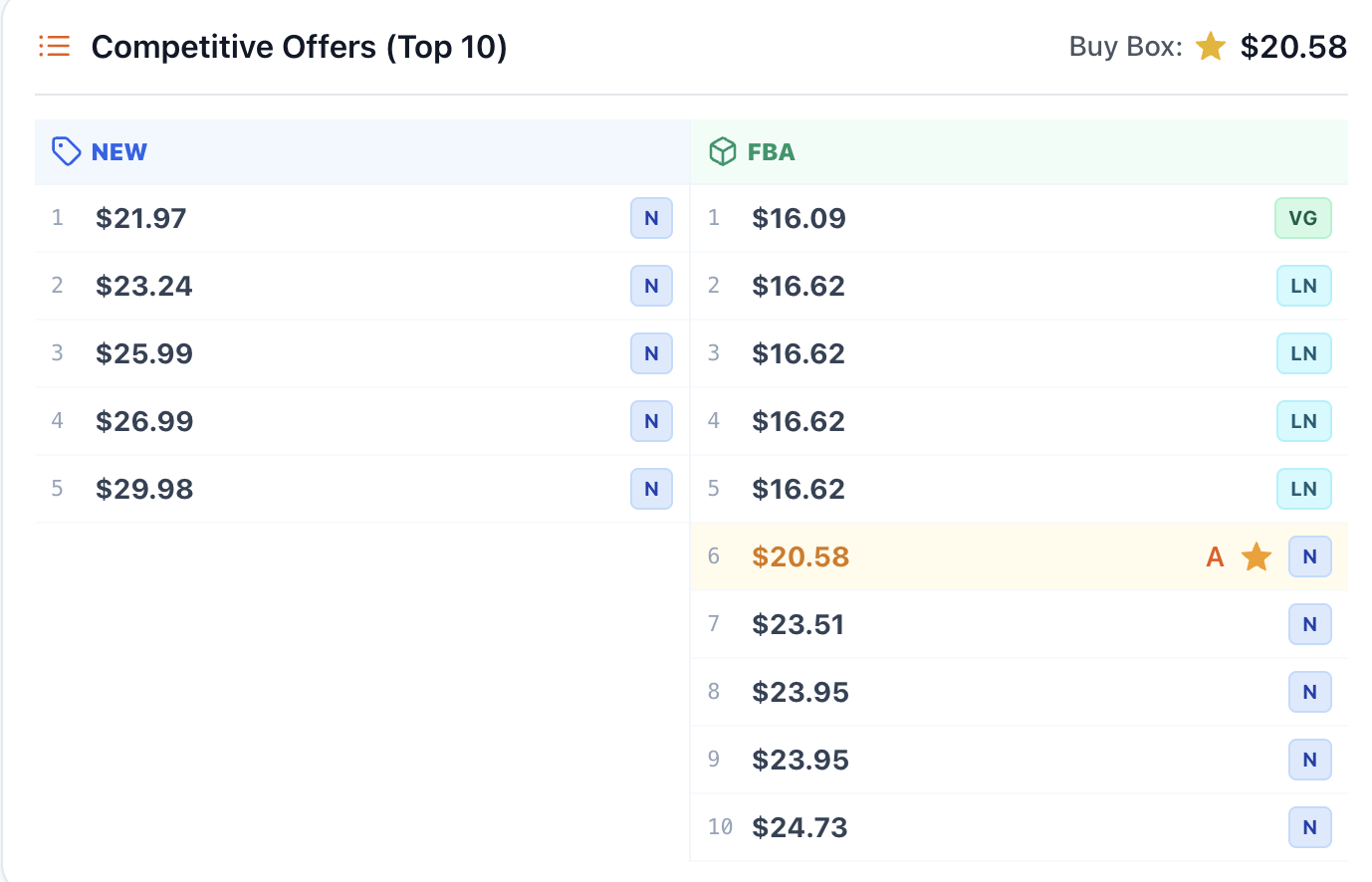Image resolution: width=1372 pixels, height=882 pixels.
Task: Click the N badge on the $24.73 offer
Action: tap(1309, 827)
